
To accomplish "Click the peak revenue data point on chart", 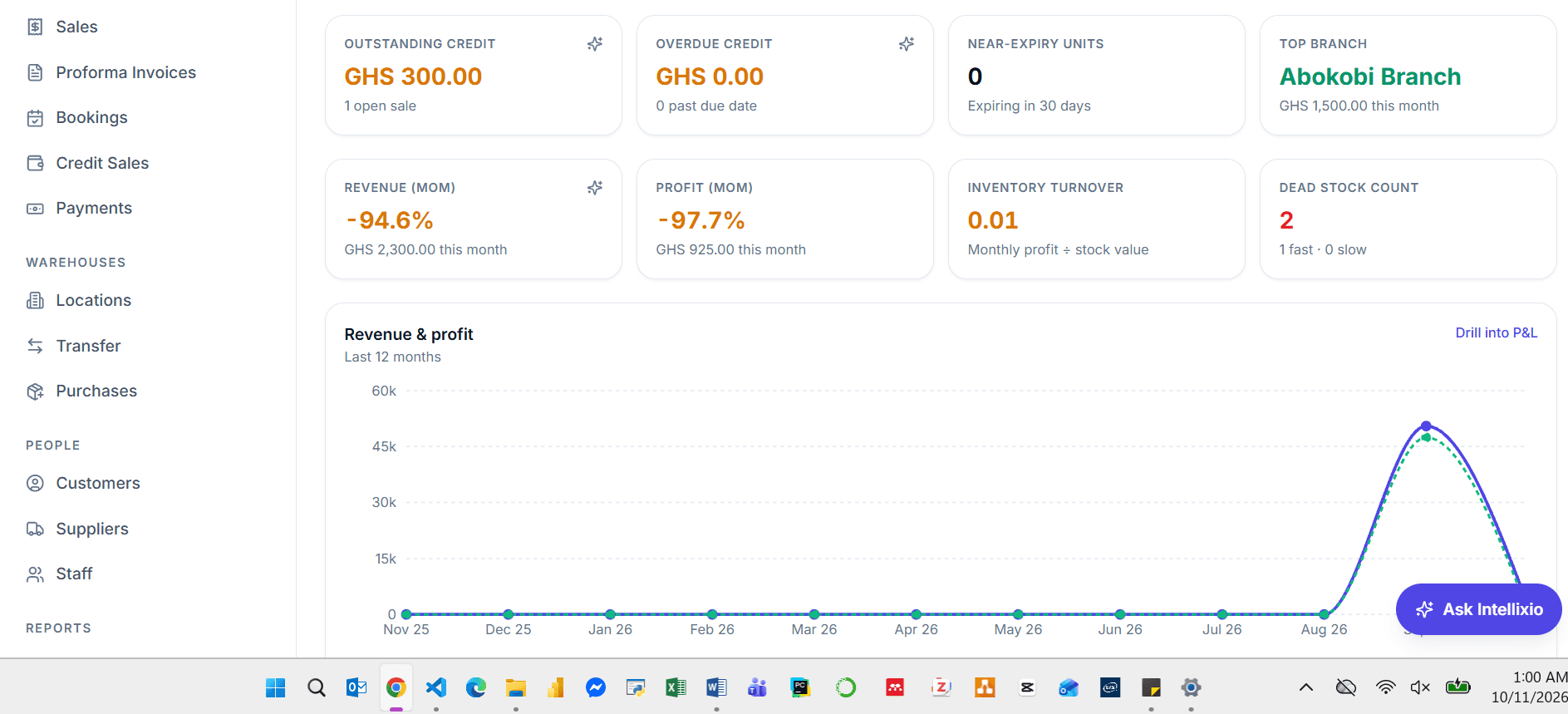I will [1426, 426].
